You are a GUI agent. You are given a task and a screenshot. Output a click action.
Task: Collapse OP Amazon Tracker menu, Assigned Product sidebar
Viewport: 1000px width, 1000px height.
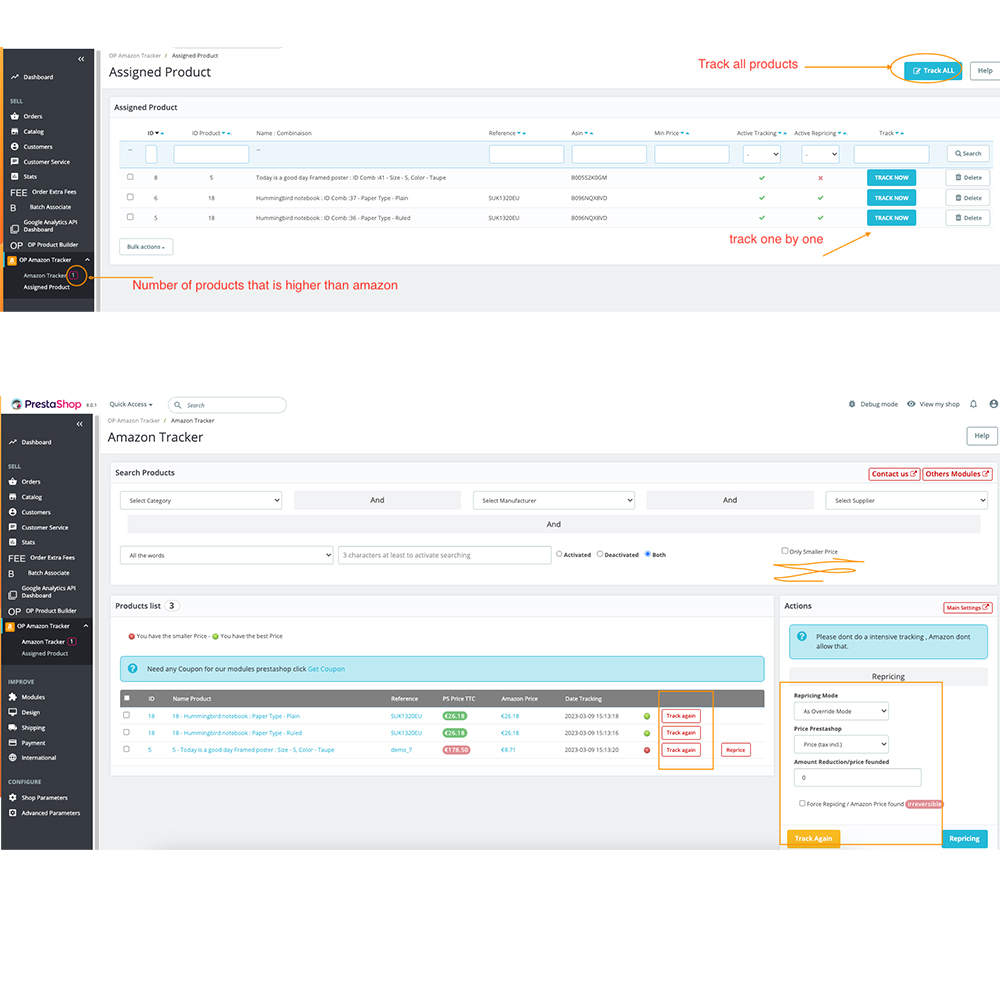pyautogui.click(x=87, y=260)
